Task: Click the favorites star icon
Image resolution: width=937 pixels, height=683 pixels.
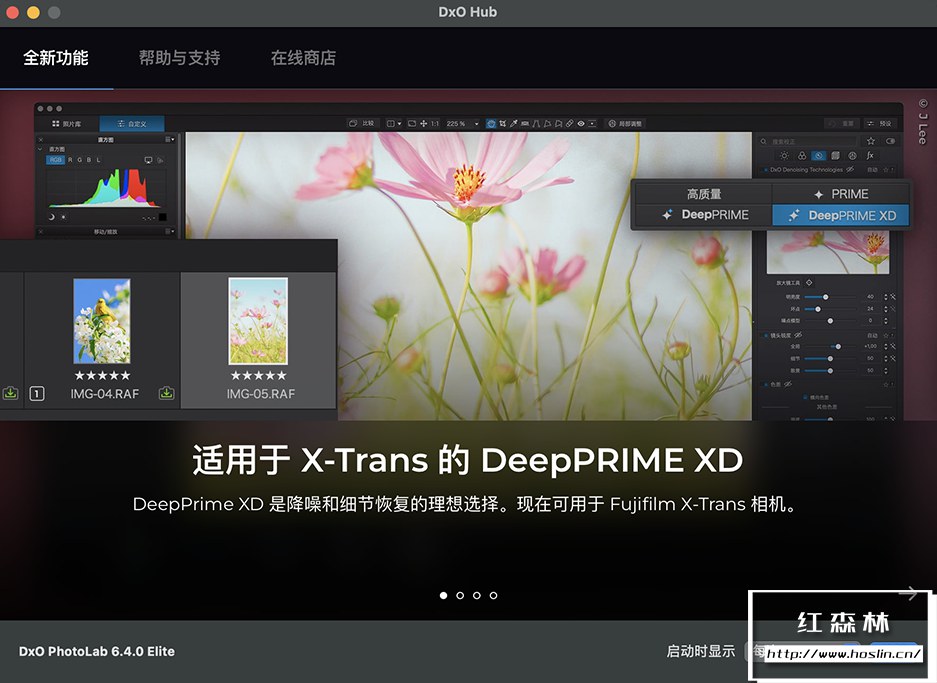Action: [871, 141]
